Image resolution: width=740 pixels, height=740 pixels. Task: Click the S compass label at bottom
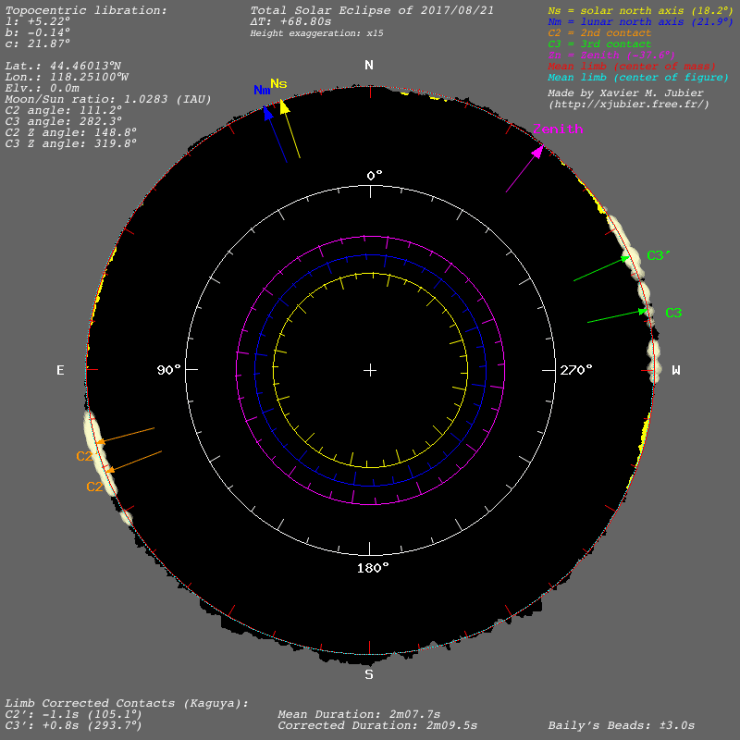click(x=369, y=674)
